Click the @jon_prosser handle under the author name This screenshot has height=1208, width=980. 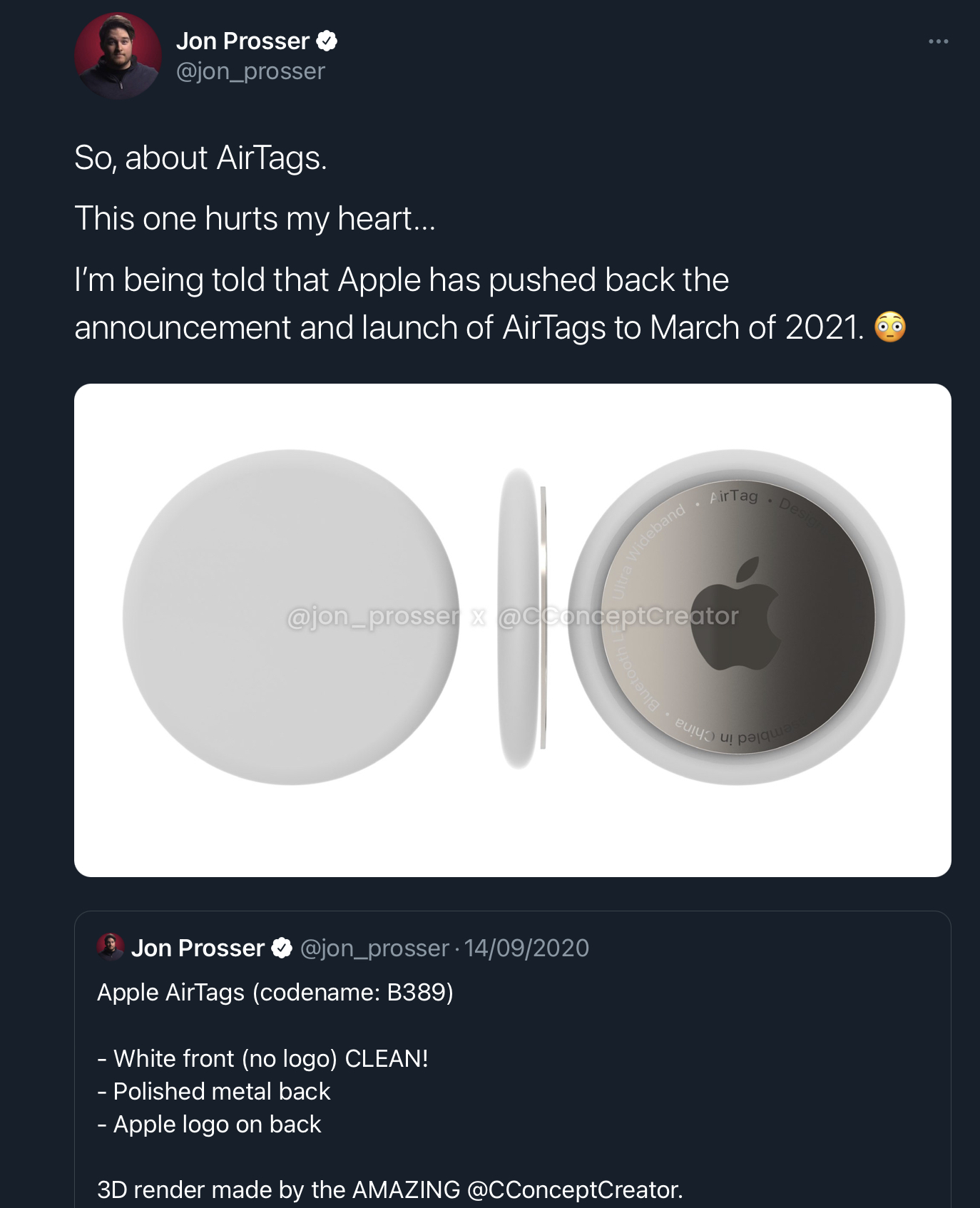coord(250,71)
